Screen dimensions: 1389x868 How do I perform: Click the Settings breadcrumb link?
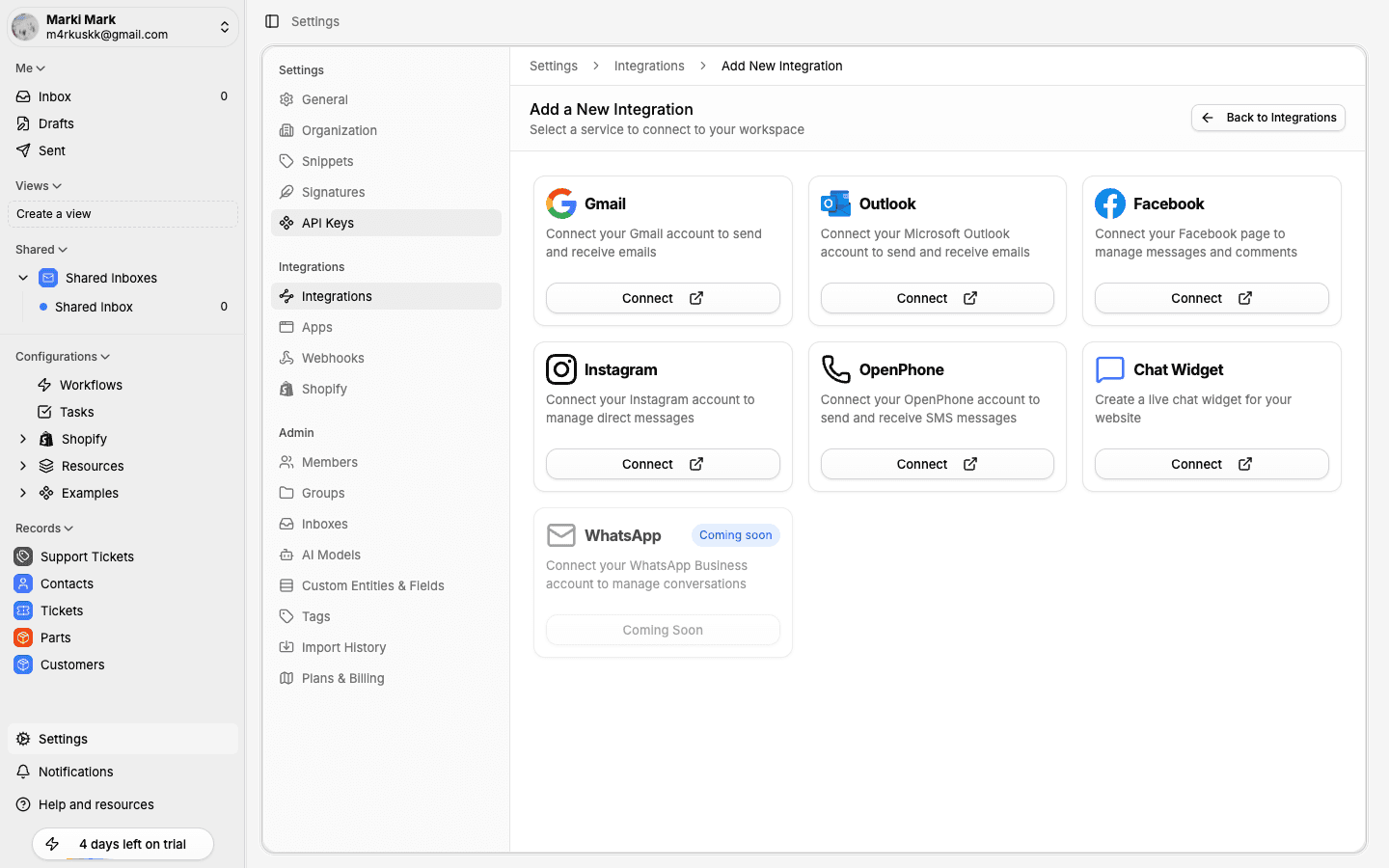point(554,66)
